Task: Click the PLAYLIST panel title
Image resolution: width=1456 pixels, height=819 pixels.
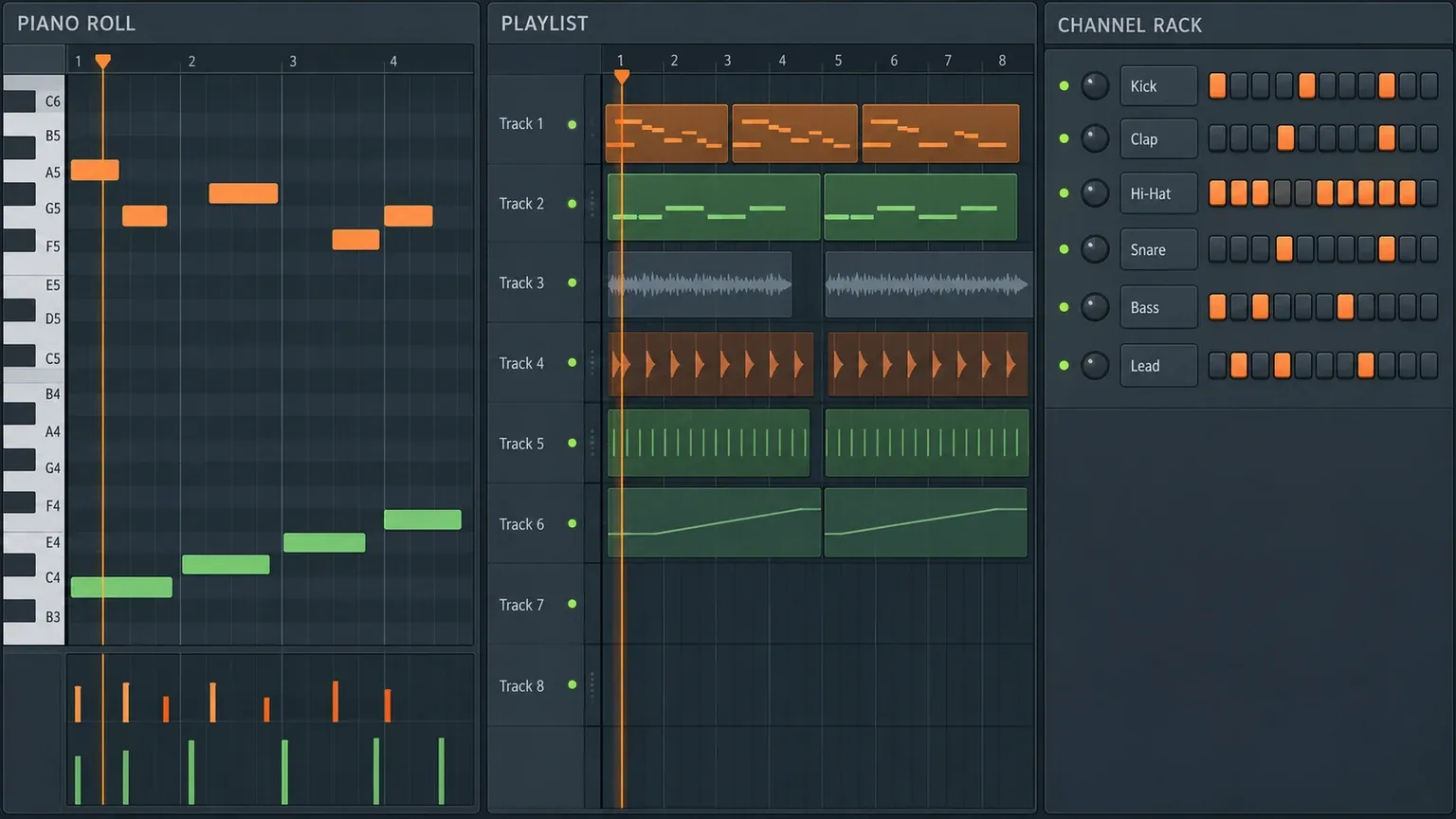Action: 544,24
